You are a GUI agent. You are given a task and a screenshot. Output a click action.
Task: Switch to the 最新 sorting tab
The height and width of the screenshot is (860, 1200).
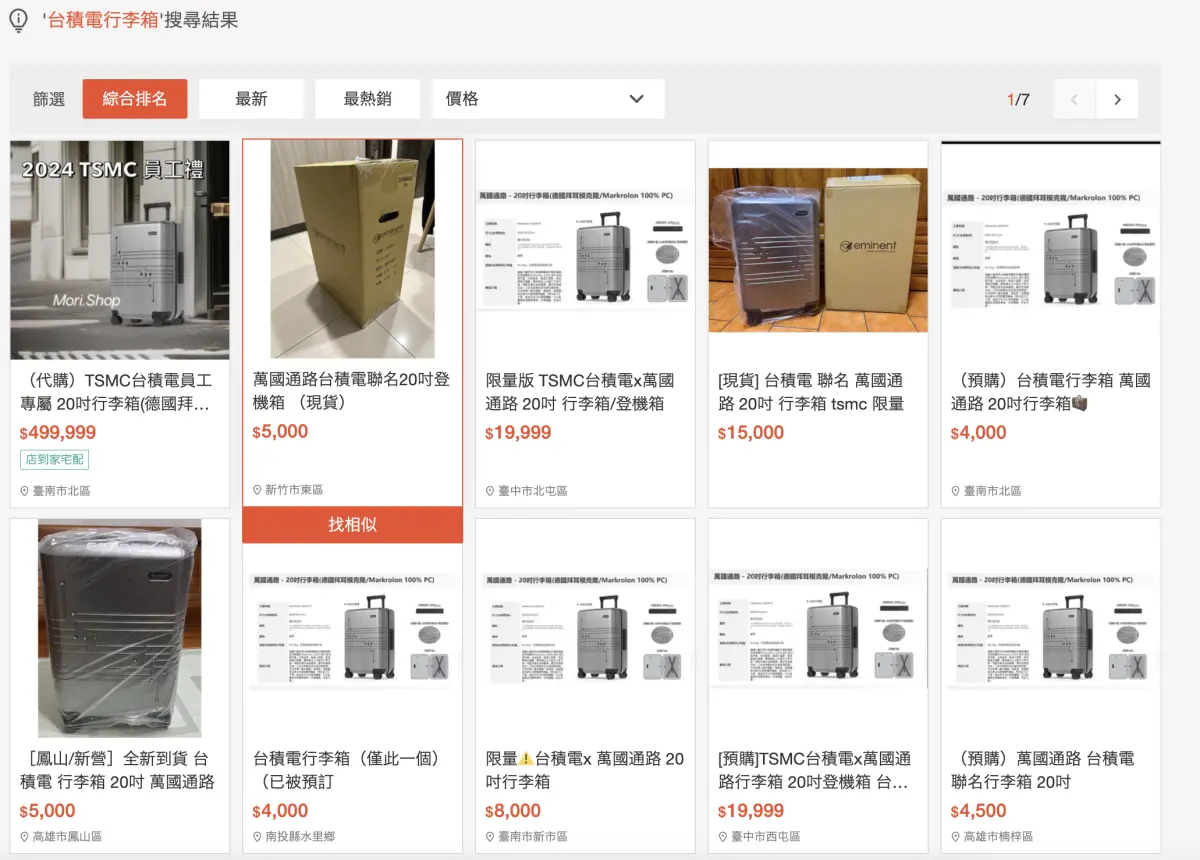point(251,98)
